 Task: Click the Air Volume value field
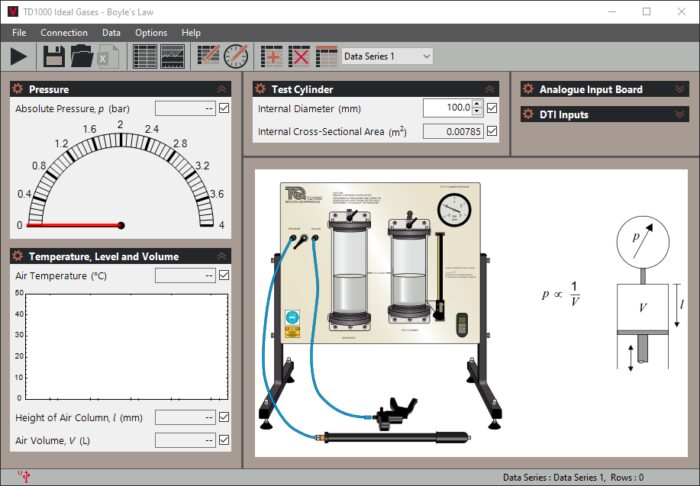coord(185,440)
